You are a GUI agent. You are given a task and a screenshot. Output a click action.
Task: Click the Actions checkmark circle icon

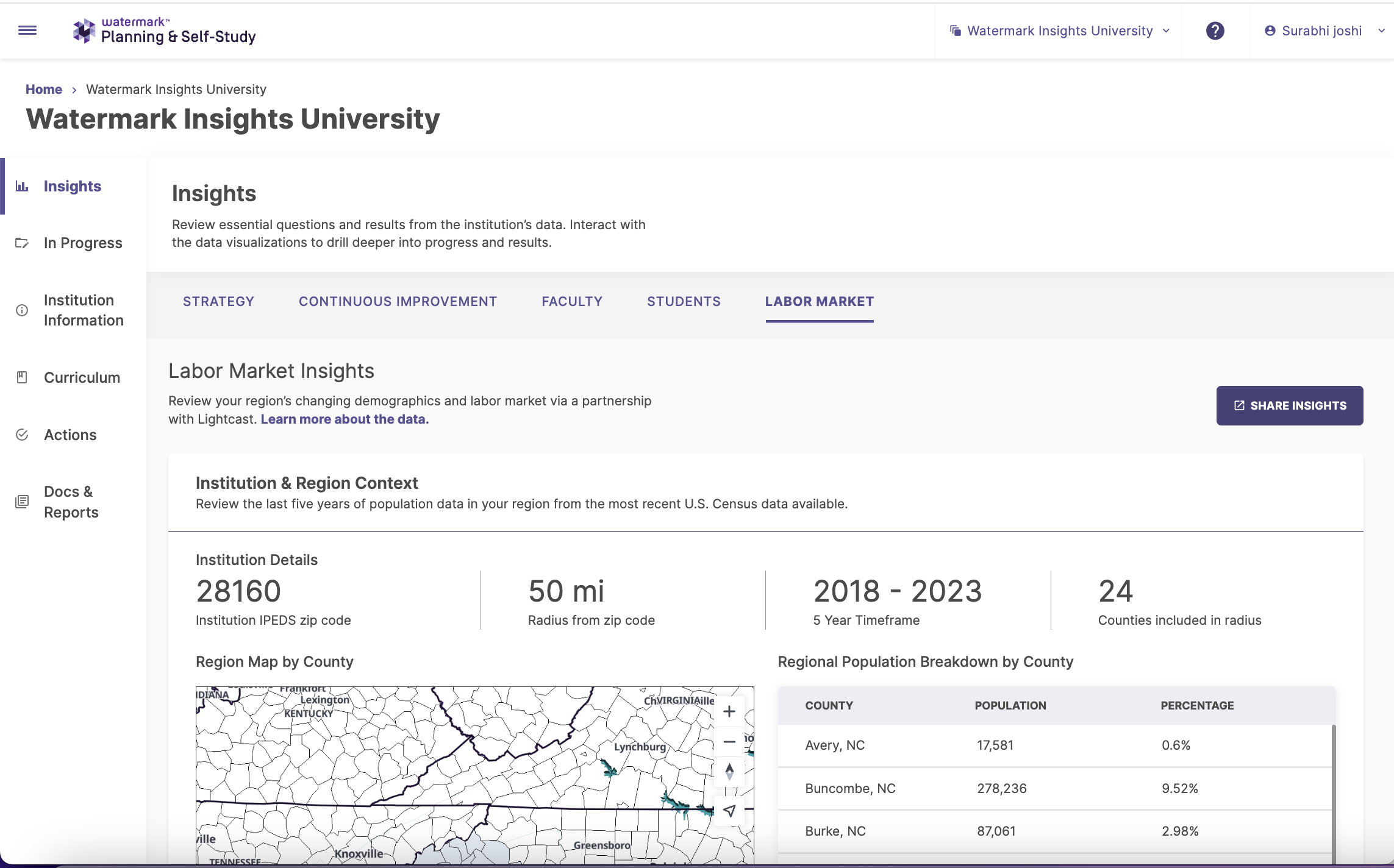click(x=22, y=435)
